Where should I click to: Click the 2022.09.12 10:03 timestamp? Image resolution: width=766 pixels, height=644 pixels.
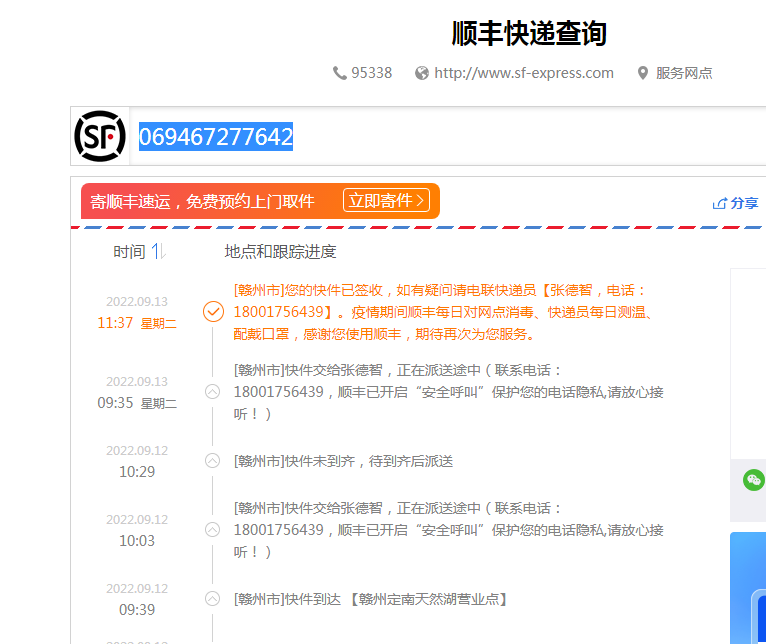[137, 530]
